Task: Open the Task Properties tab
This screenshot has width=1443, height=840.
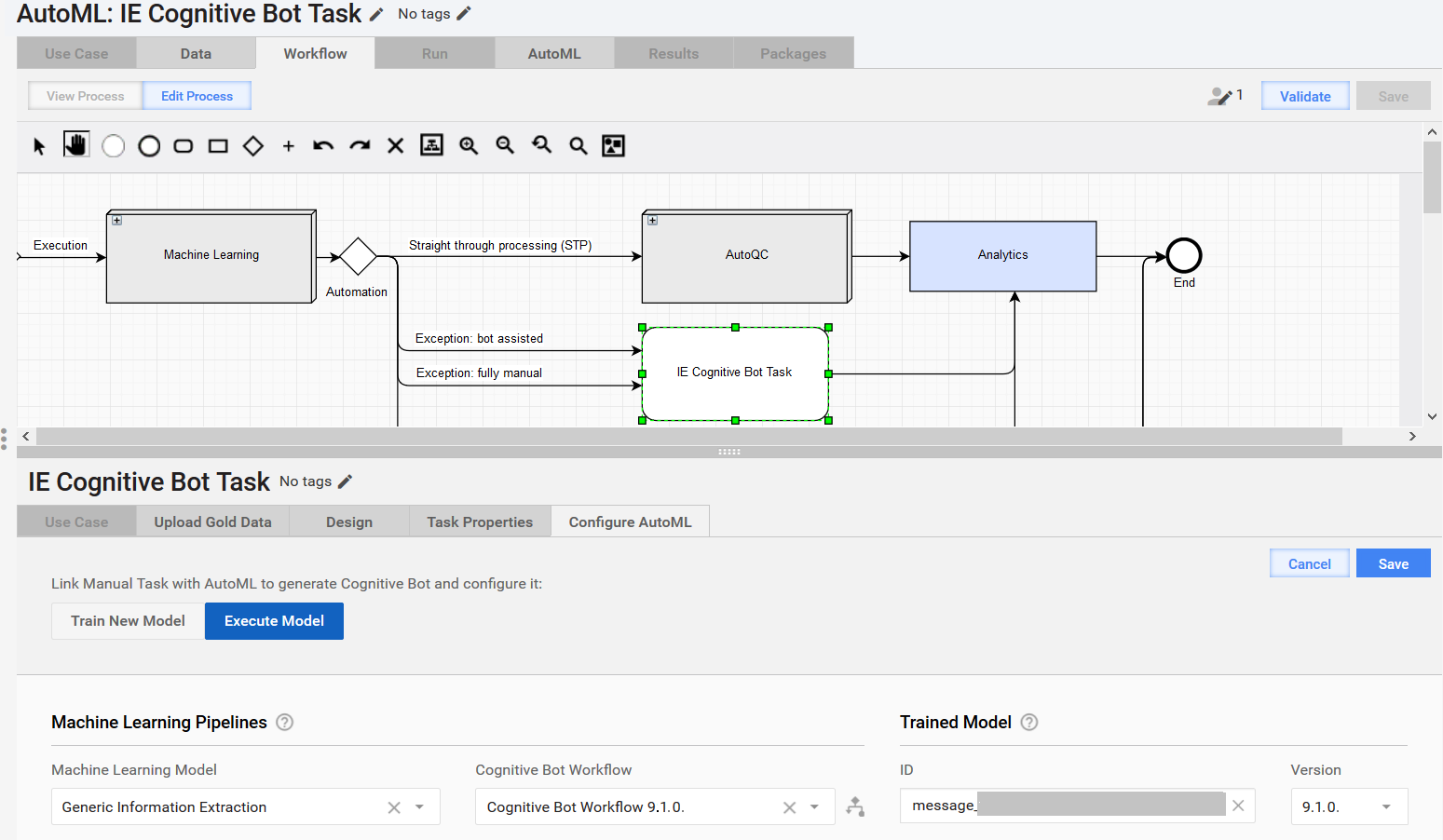Action: pos(480,522)
